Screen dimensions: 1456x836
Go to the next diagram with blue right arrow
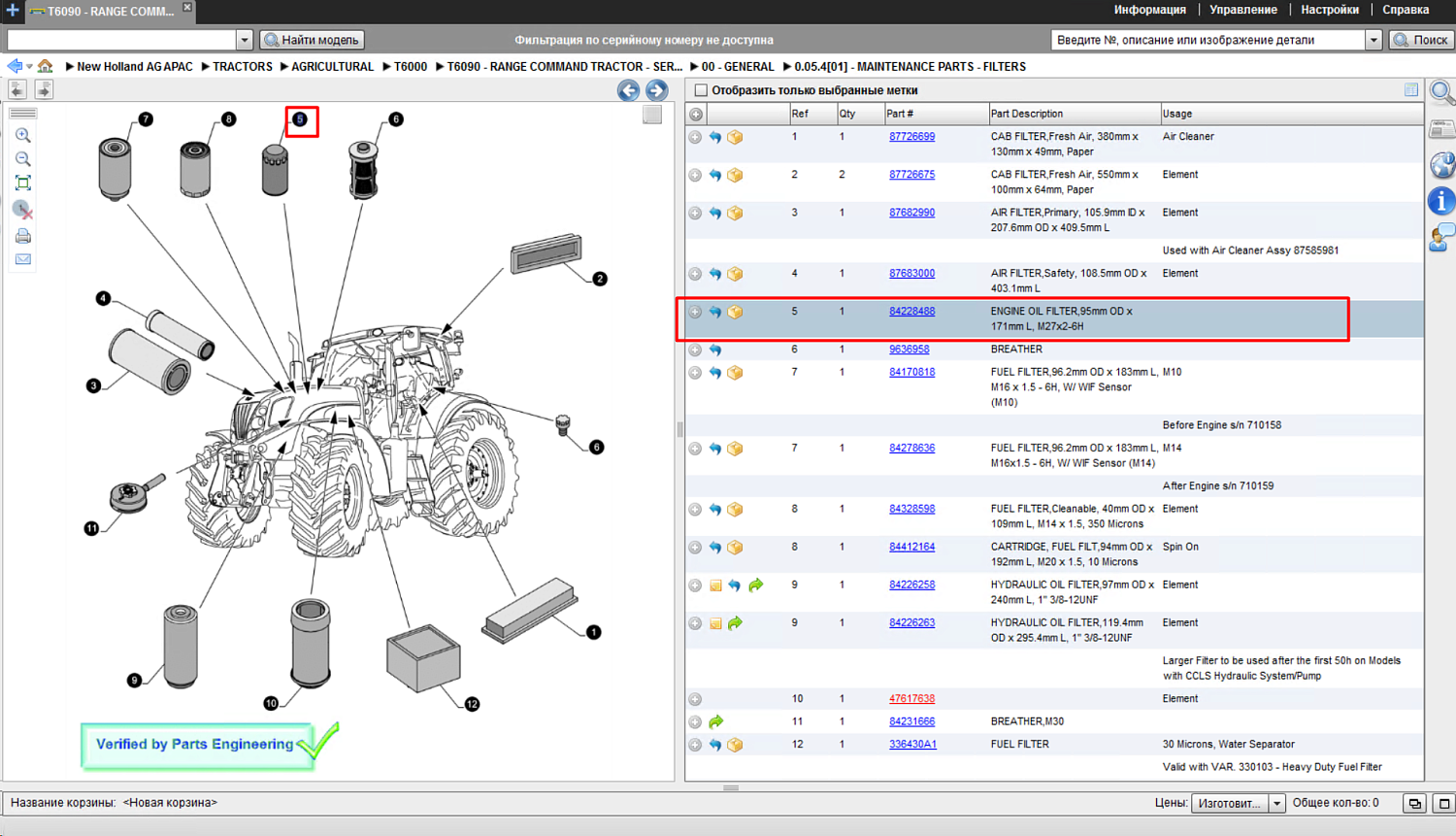(657, 90)
